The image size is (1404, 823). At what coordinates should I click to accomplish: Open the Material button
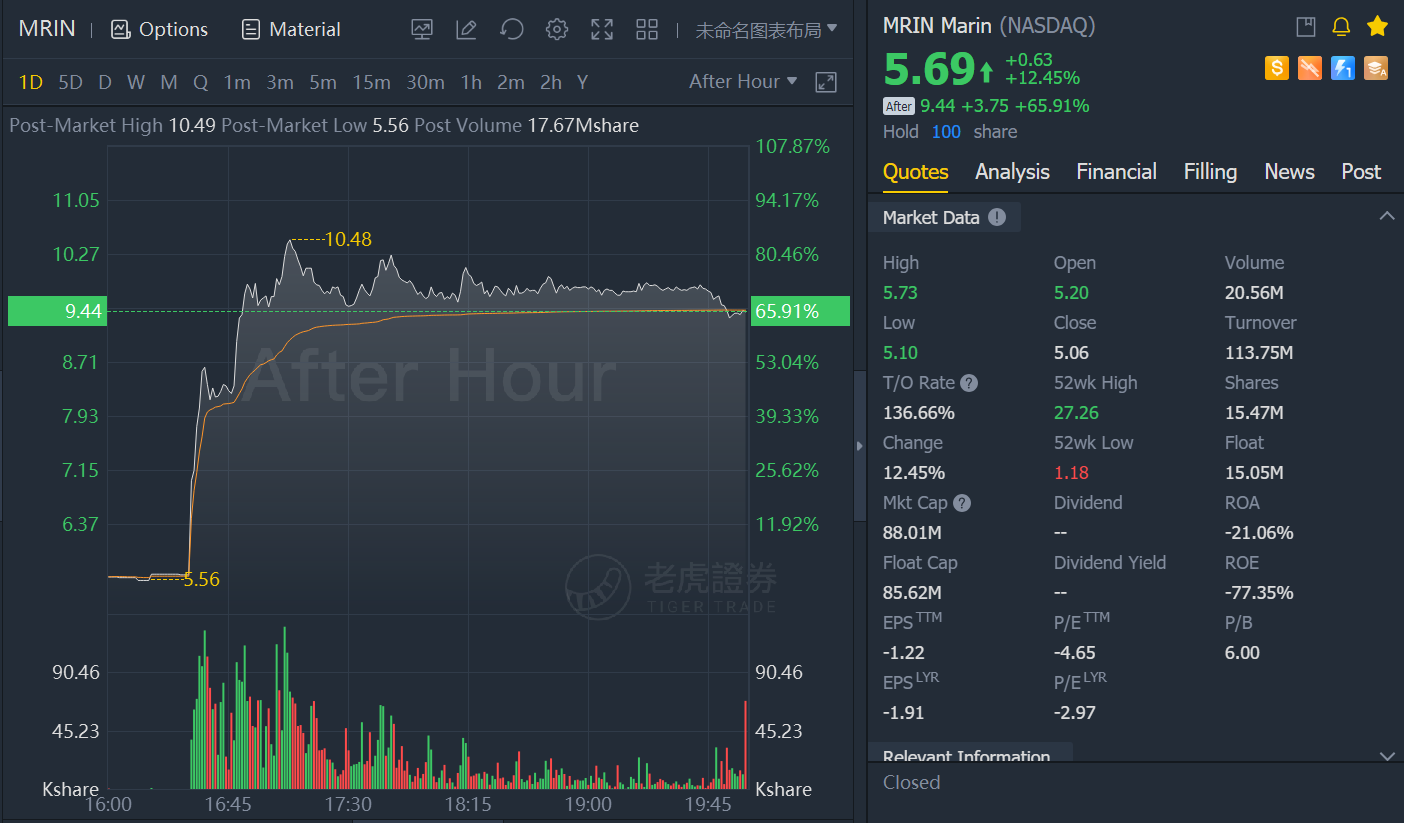291,29
